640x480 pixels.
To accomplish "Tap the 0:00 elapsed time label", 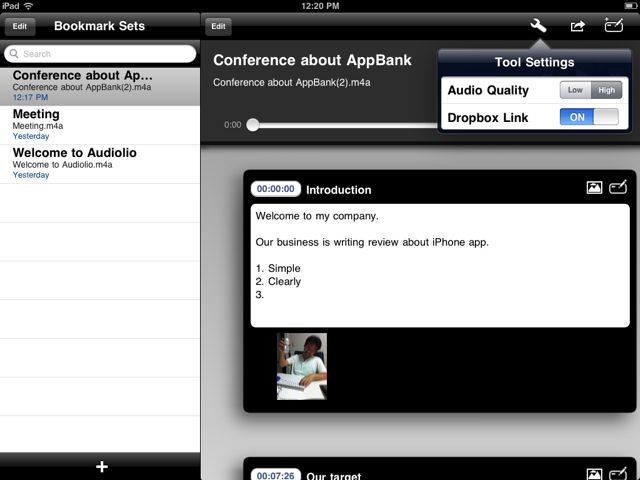I will coord(233,124).
